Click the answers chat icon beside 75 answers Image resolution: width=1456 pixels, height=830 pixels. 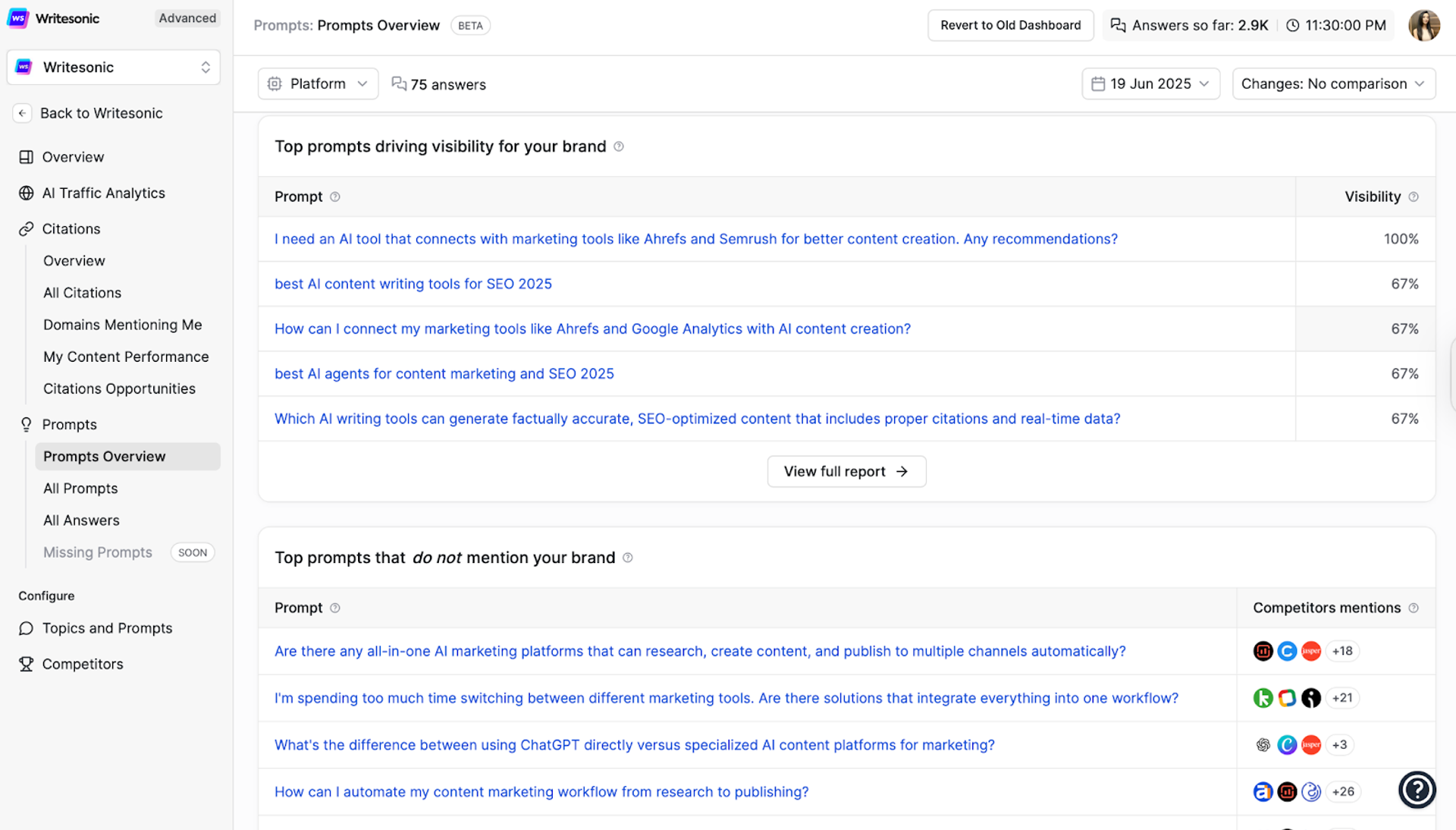[x=399, y=83]
